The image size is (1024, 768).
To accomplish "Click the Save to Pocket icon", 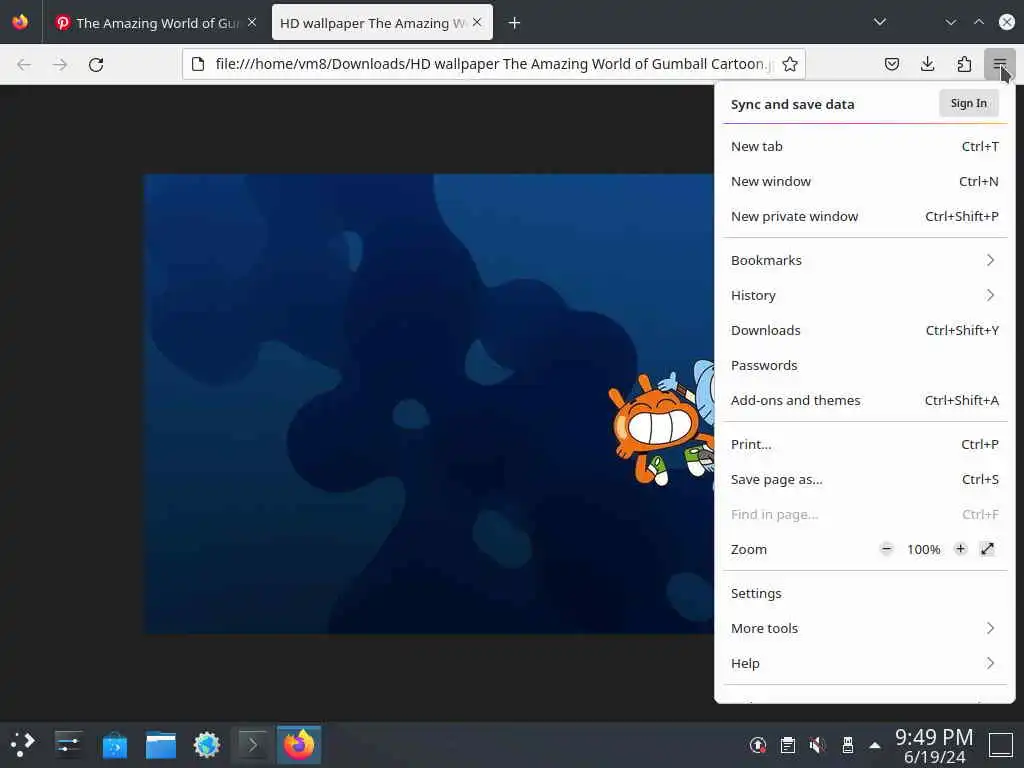I will (x=891, y=64).
